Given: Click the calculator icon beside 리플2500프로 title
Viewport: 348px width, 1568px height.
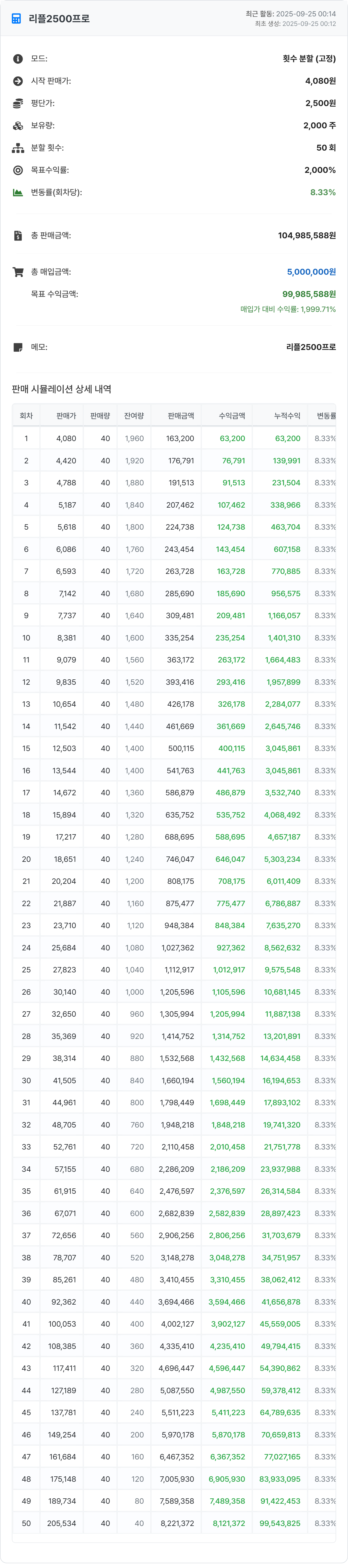Looking at the screenshot, I should pyautogui.click(x=16, y=19).
